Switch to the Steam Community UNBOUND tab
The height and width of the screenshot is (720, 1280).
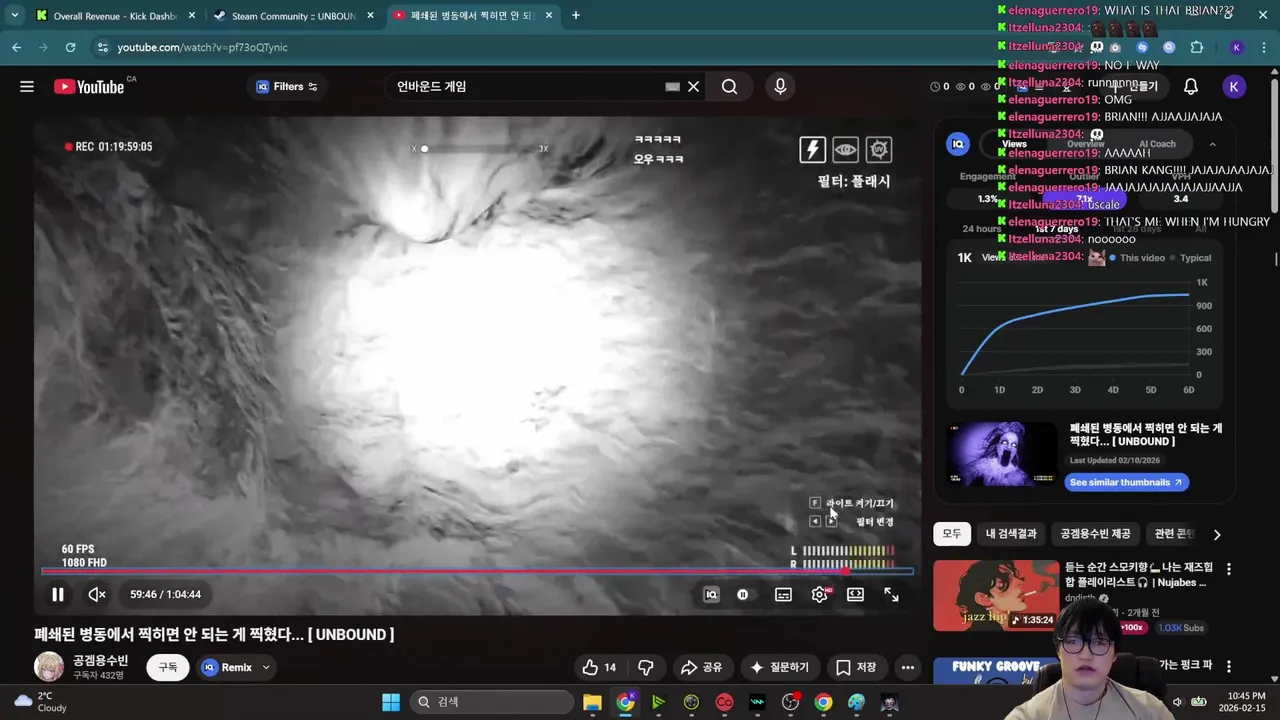tap(294, 16)
